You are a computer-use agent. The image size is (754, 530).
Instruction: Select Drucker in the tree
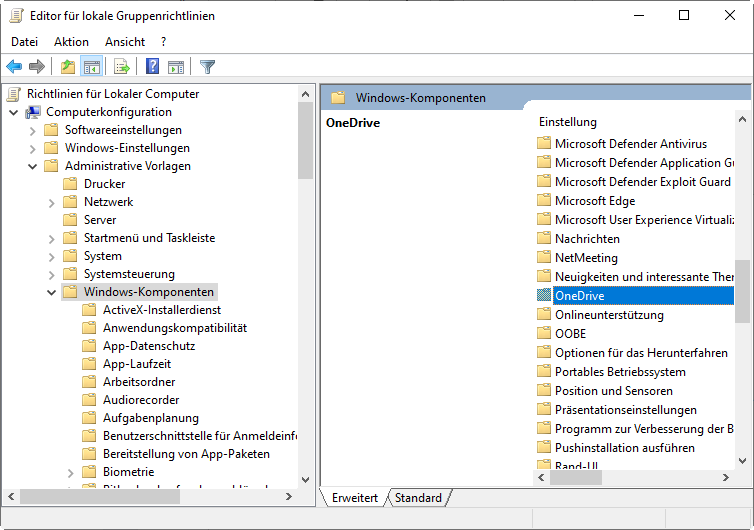pyautogui.click(x=104, y=184)
